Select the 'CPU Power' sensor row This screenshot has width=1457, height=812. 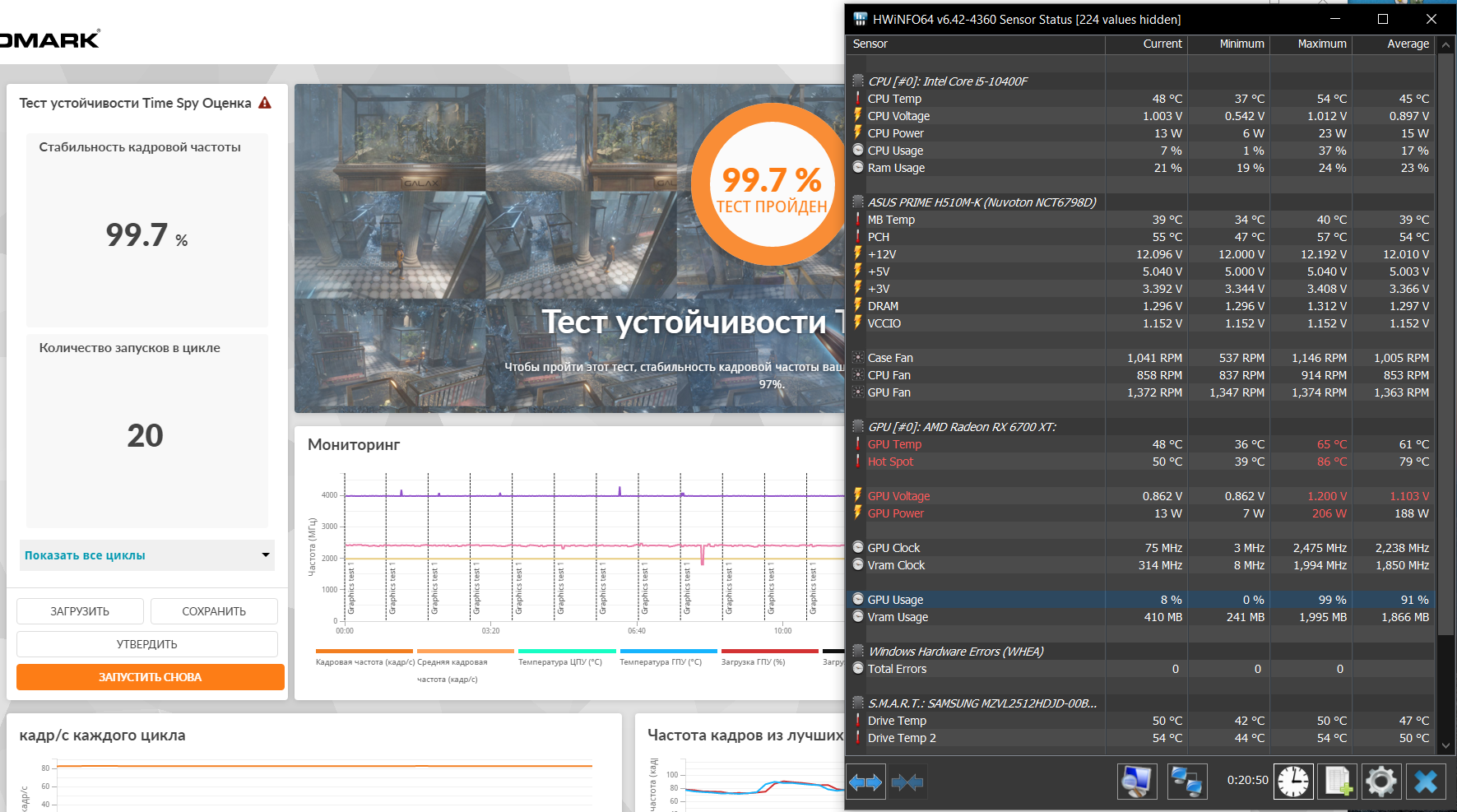pos(1140,133)
